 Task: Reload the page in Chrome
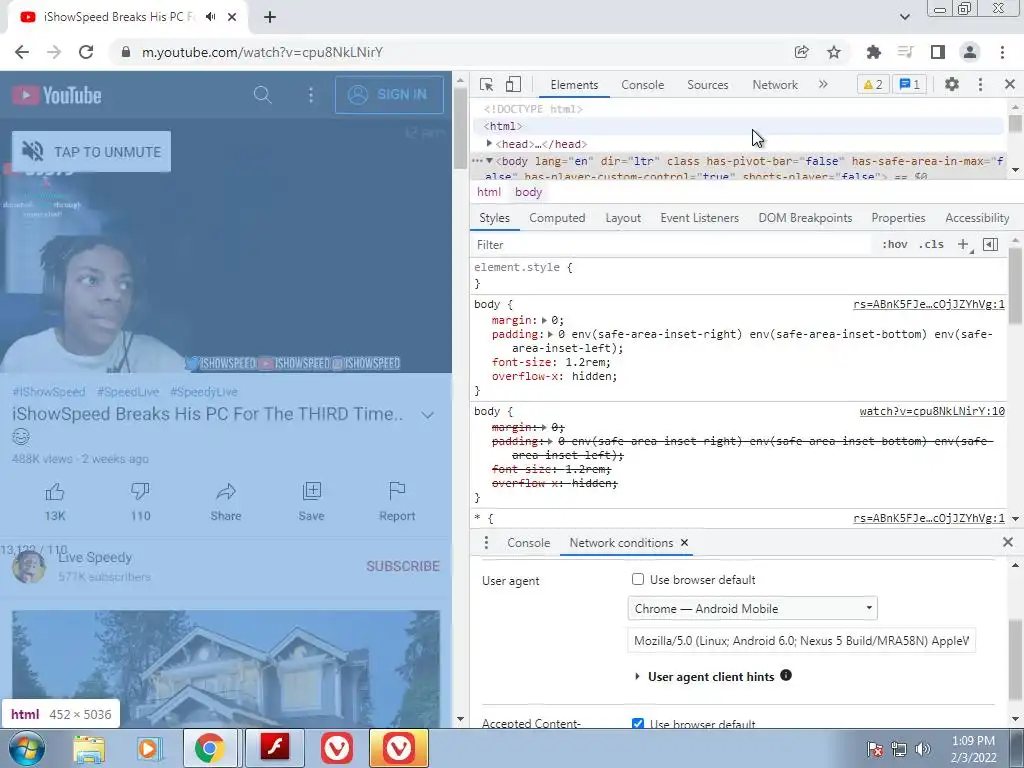pyautogui.click(x=86, y=52)
